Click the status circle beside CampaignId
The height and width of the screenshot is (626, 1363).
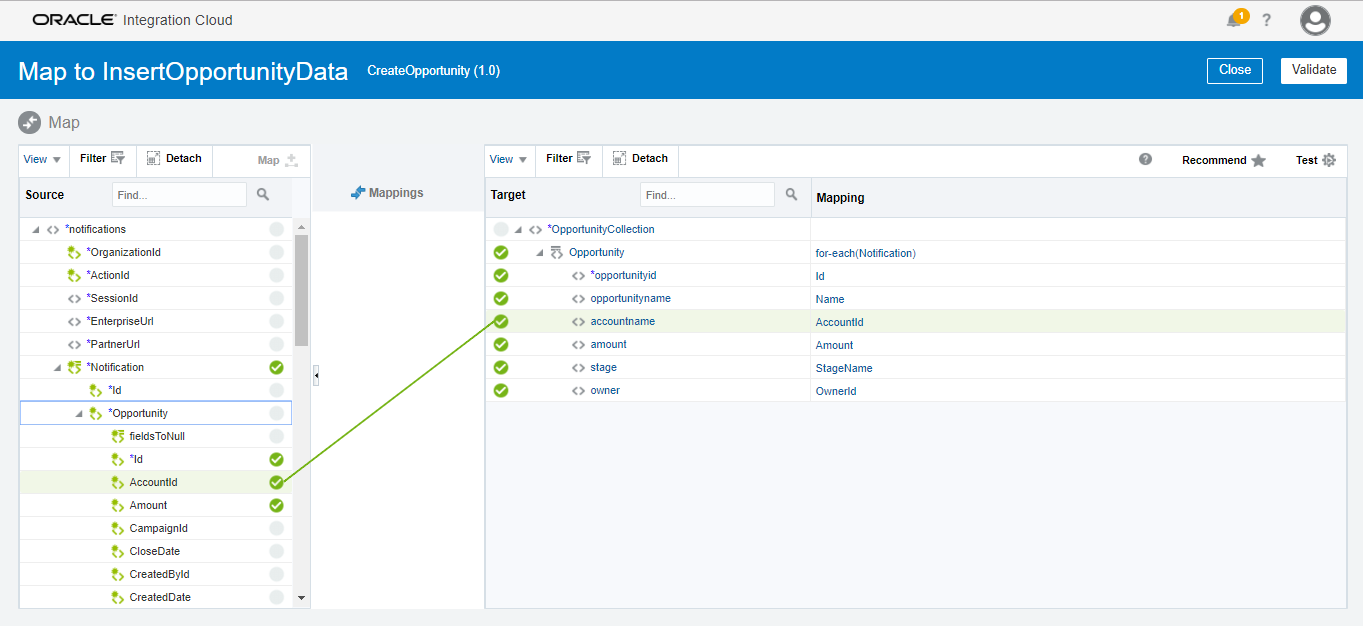click(x=276, y=528)
